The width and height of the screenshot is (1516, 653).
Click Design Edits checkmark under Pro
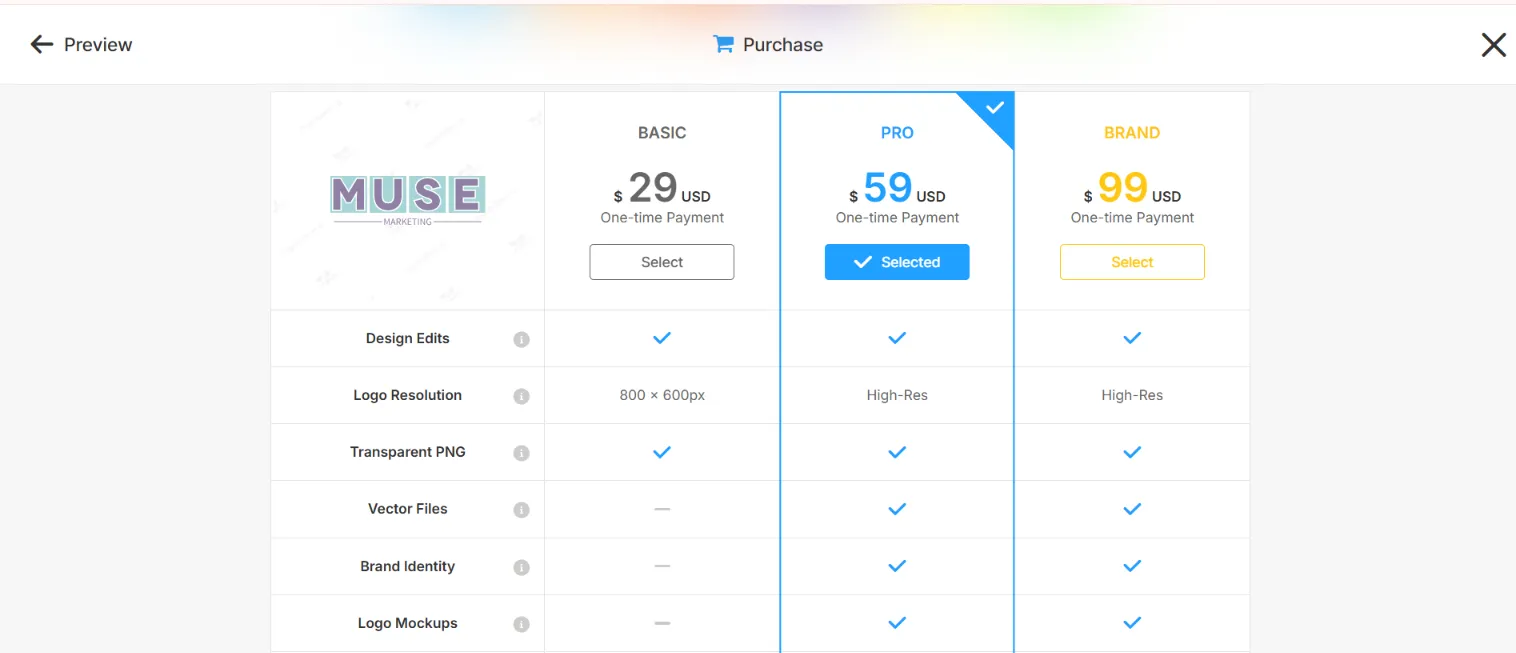[897, 338]
